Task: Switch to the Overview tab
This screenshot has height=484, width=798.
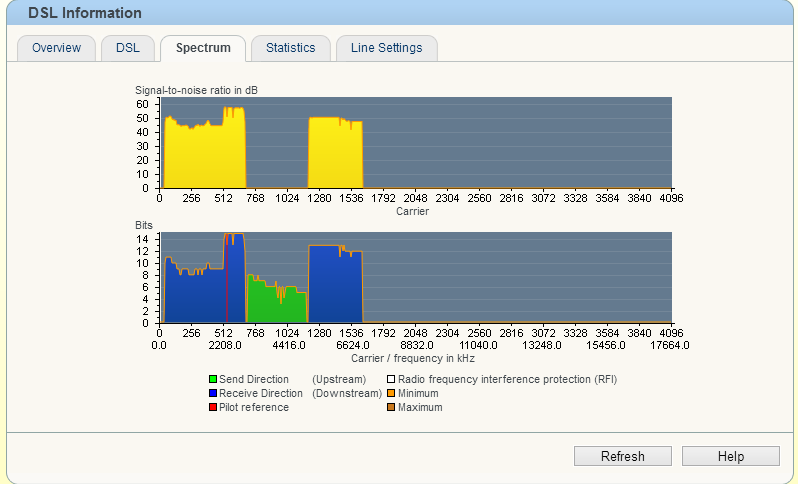Action: pos(56,48)
